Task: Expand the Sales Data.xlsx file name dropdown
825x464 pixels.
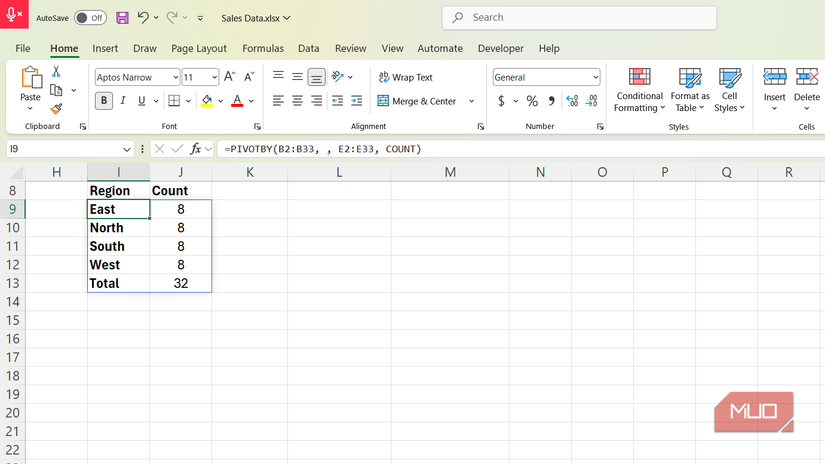Action: (287, 18)
